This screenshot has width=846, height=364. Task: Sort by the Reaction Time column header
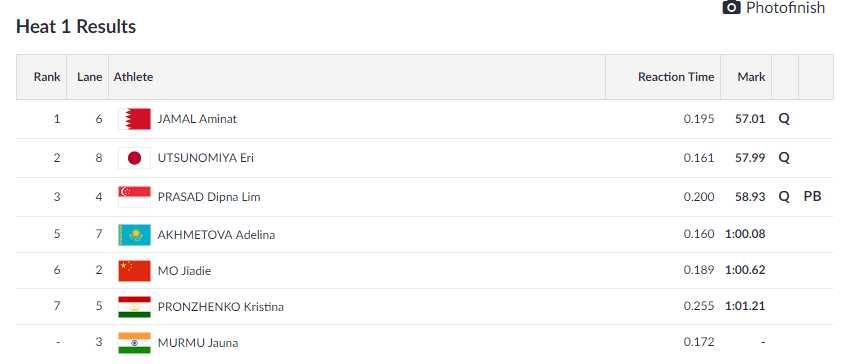coord(676,77)
